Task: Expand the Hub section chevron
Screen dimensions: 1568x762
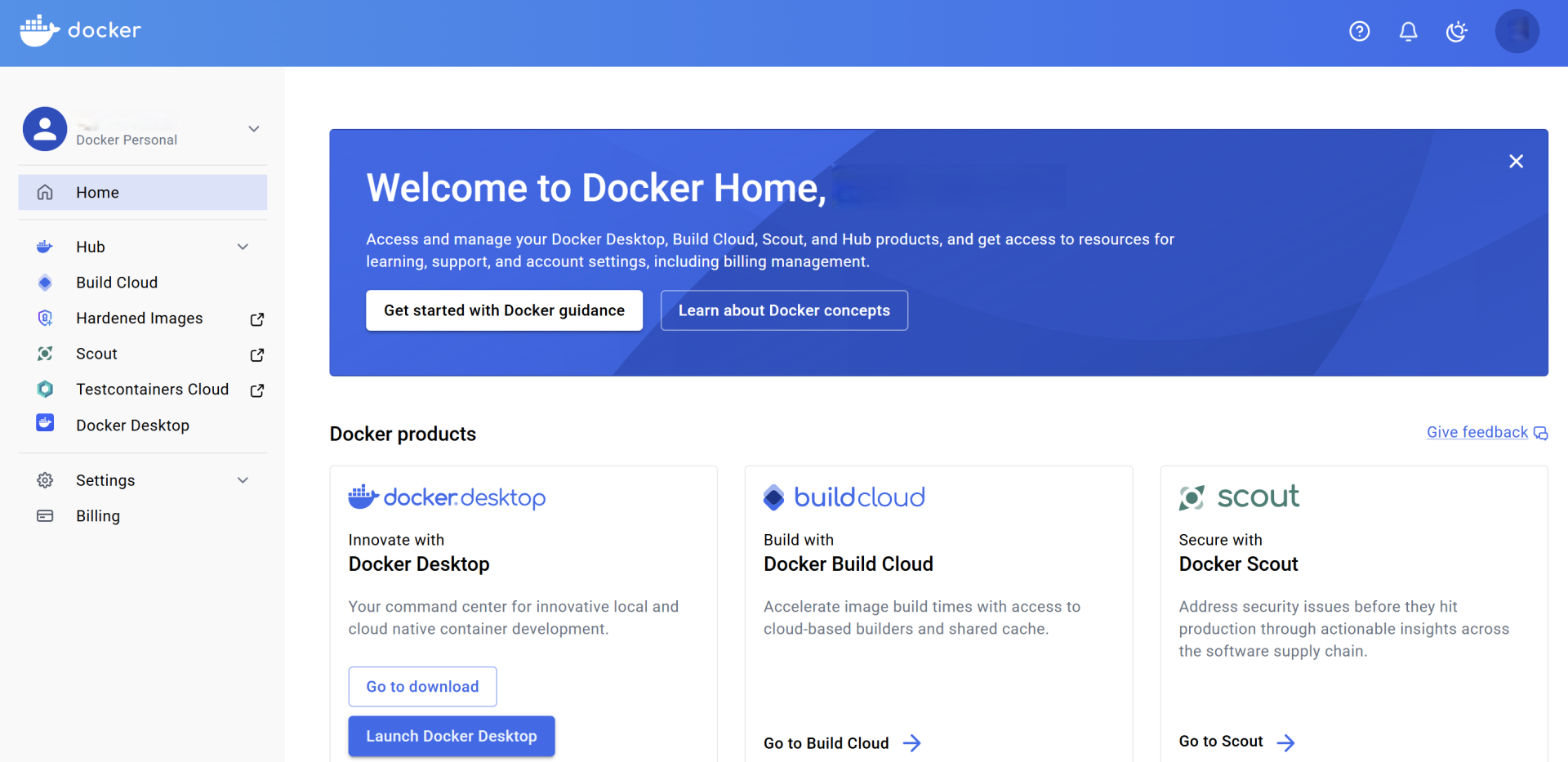Action: pos(243,246)
